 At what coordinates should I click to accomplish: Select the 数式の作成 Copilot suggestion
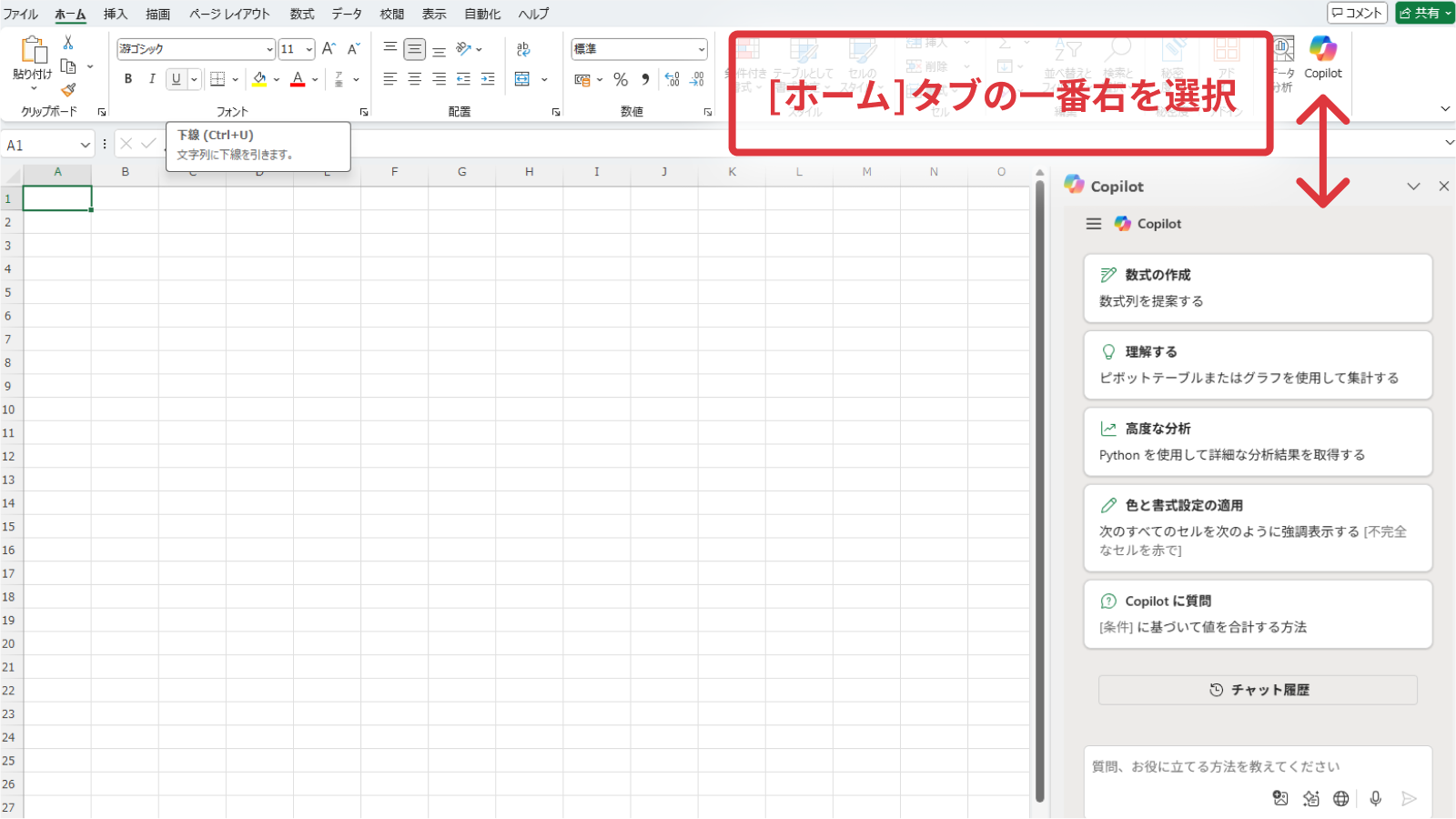(x=1258, y=288)
